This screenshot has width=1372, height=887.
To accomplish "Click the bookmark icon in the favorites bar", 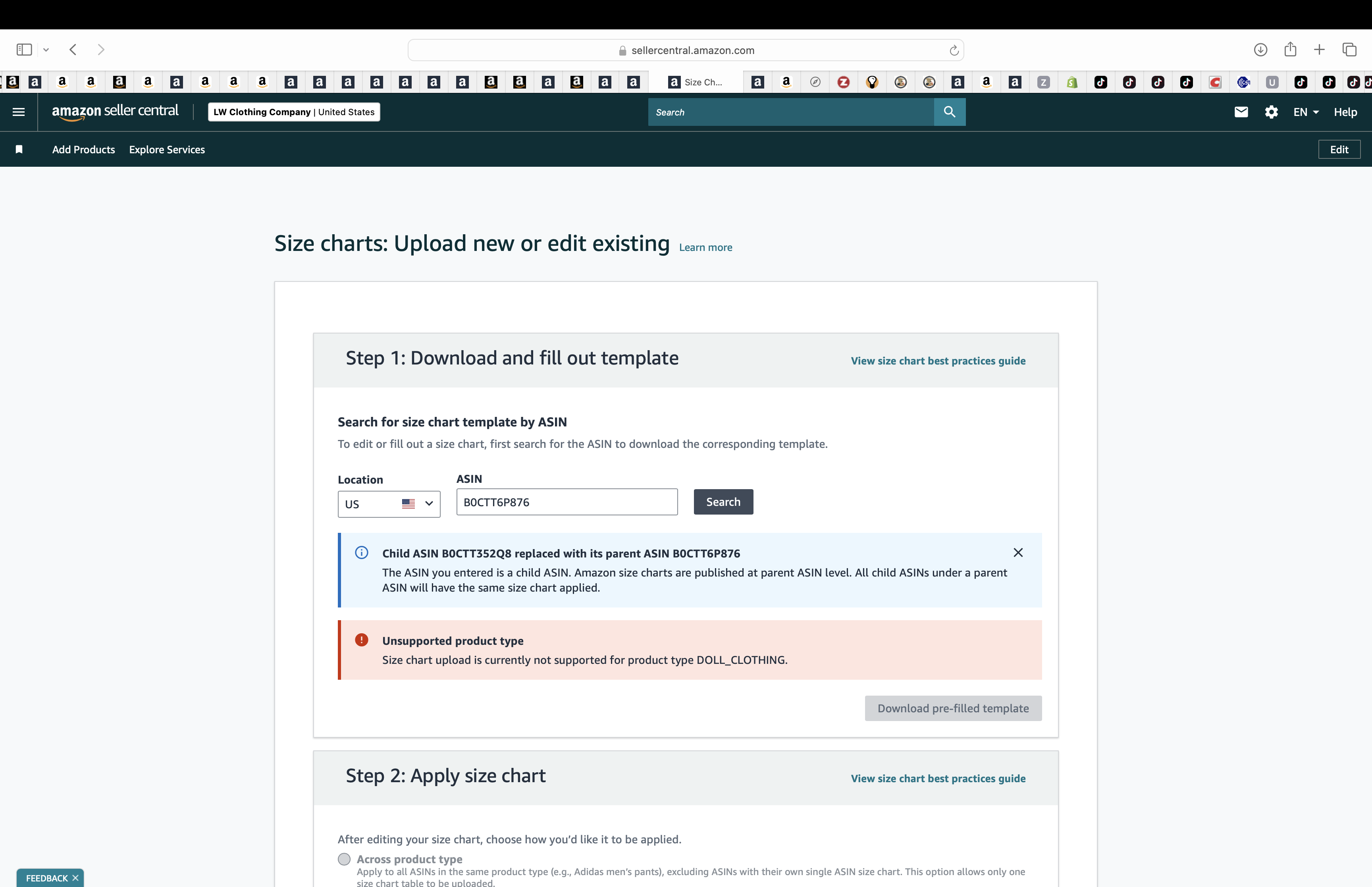I will (x=19, y=149).
